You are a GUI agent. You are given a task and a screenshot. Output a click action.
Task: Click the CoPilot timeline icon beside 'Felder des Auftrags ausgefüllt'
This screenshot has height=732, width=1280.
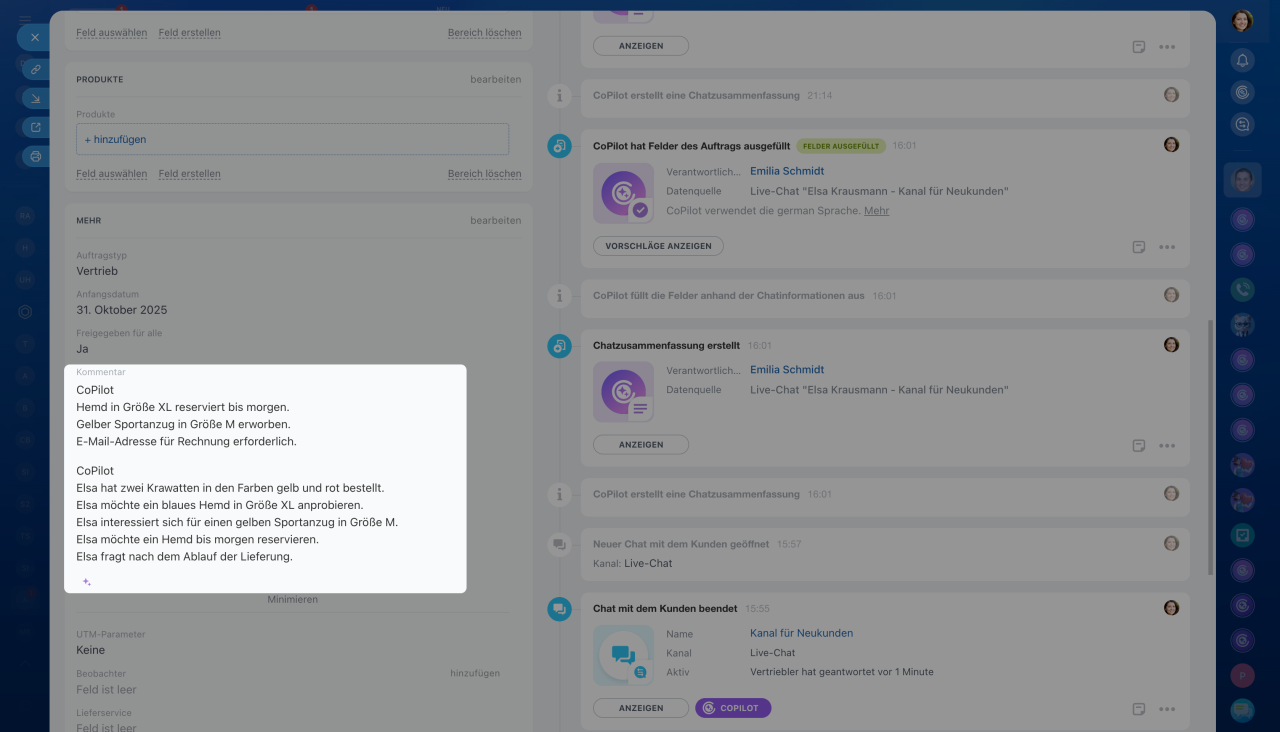(560, 146)
